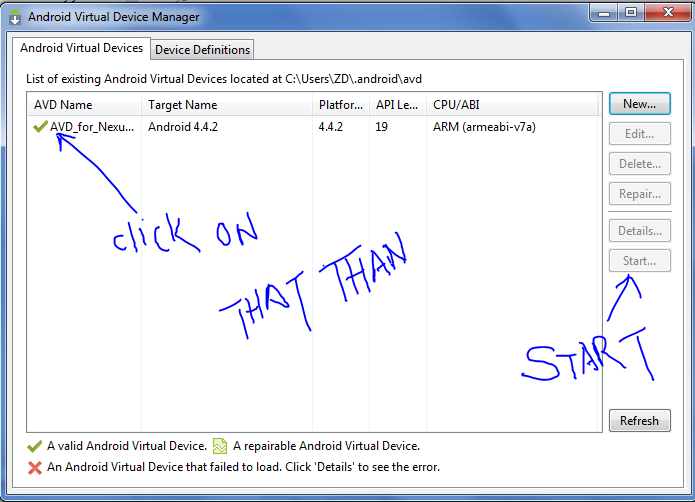Viewport: 695px width, 502px height.
Task: Click the 4.4.2 platform cell
Action: click(x=331, y=127)
